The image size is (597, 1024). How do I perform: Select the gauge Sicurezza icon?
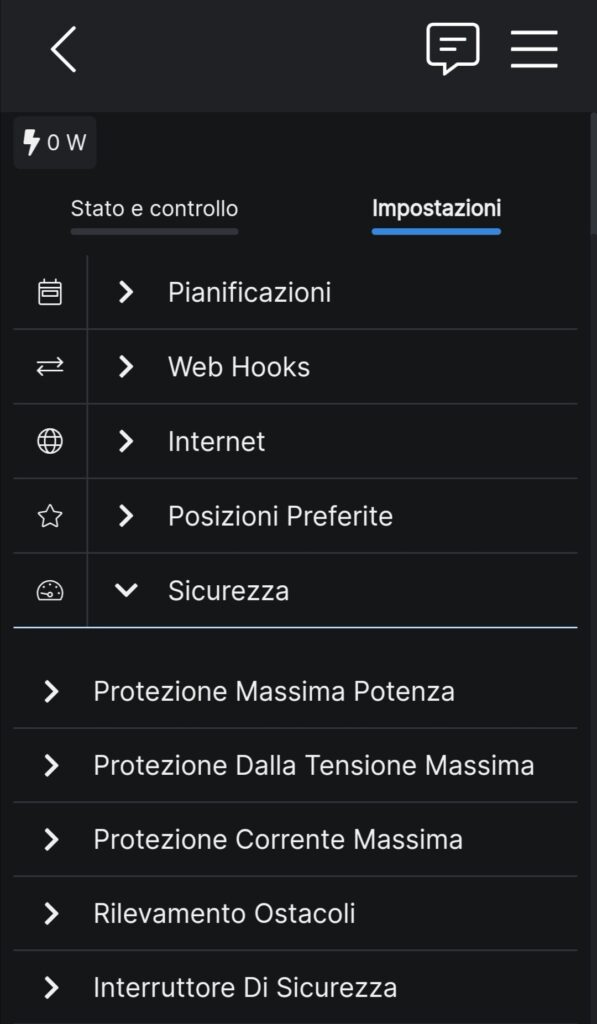tap(50, 591)
